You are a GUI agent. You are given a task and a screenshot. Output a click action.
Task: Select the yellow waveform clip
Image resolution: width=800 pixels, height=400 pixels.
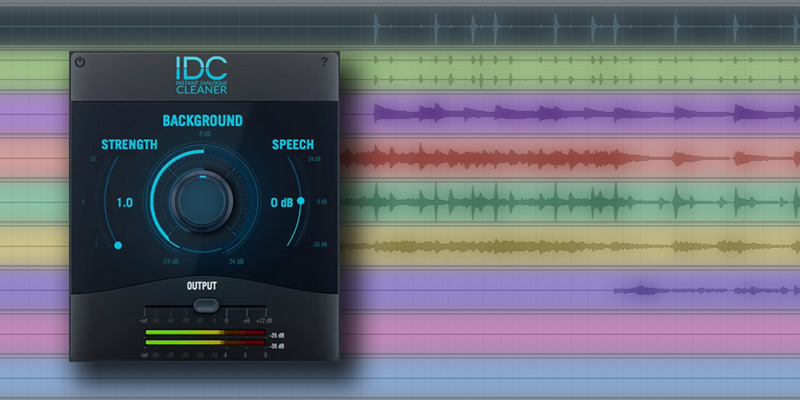click(x=570, y=246)
